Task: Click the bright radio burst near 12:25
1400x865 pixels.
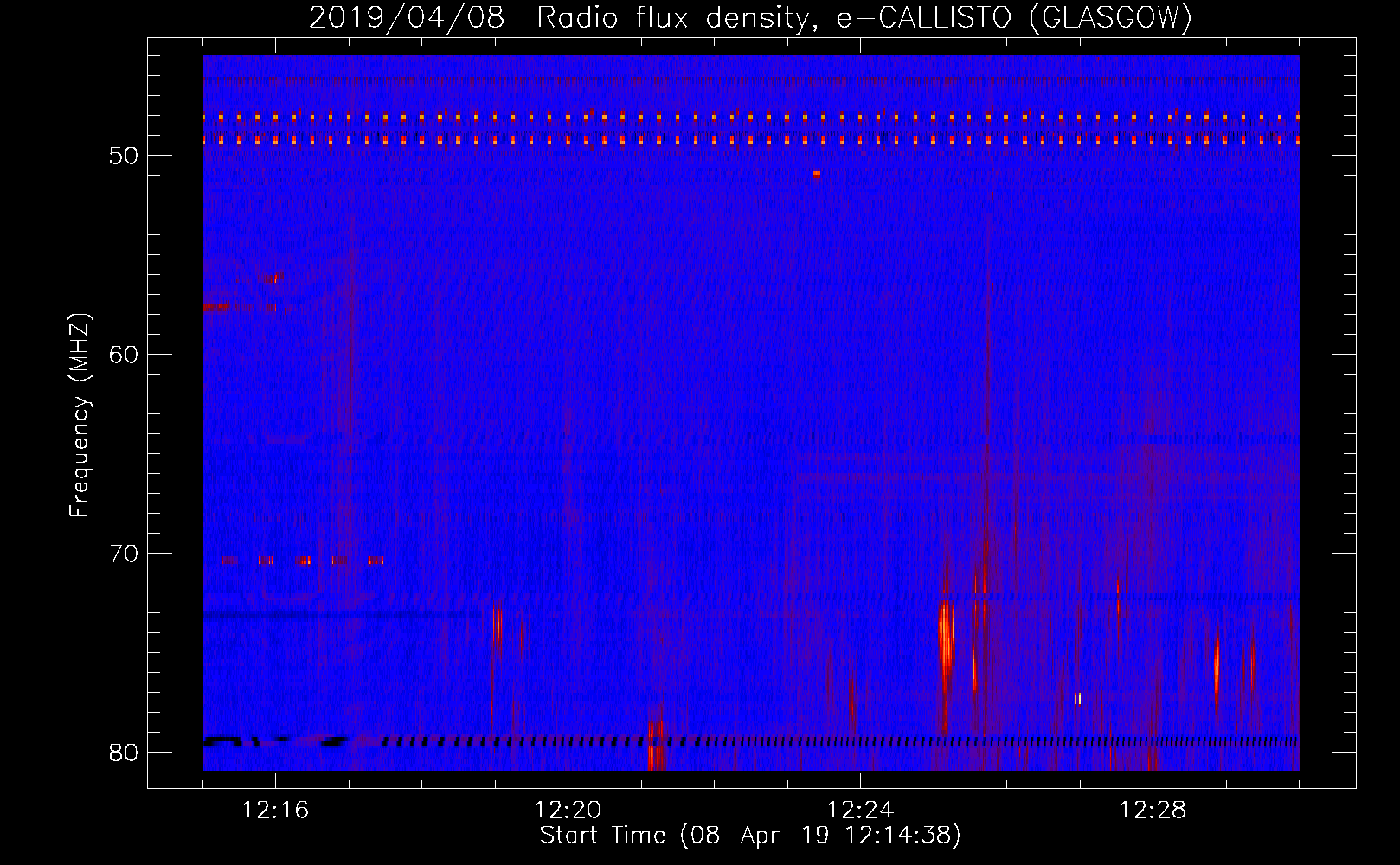Action: pyautogui.click(x=946, y=636)
